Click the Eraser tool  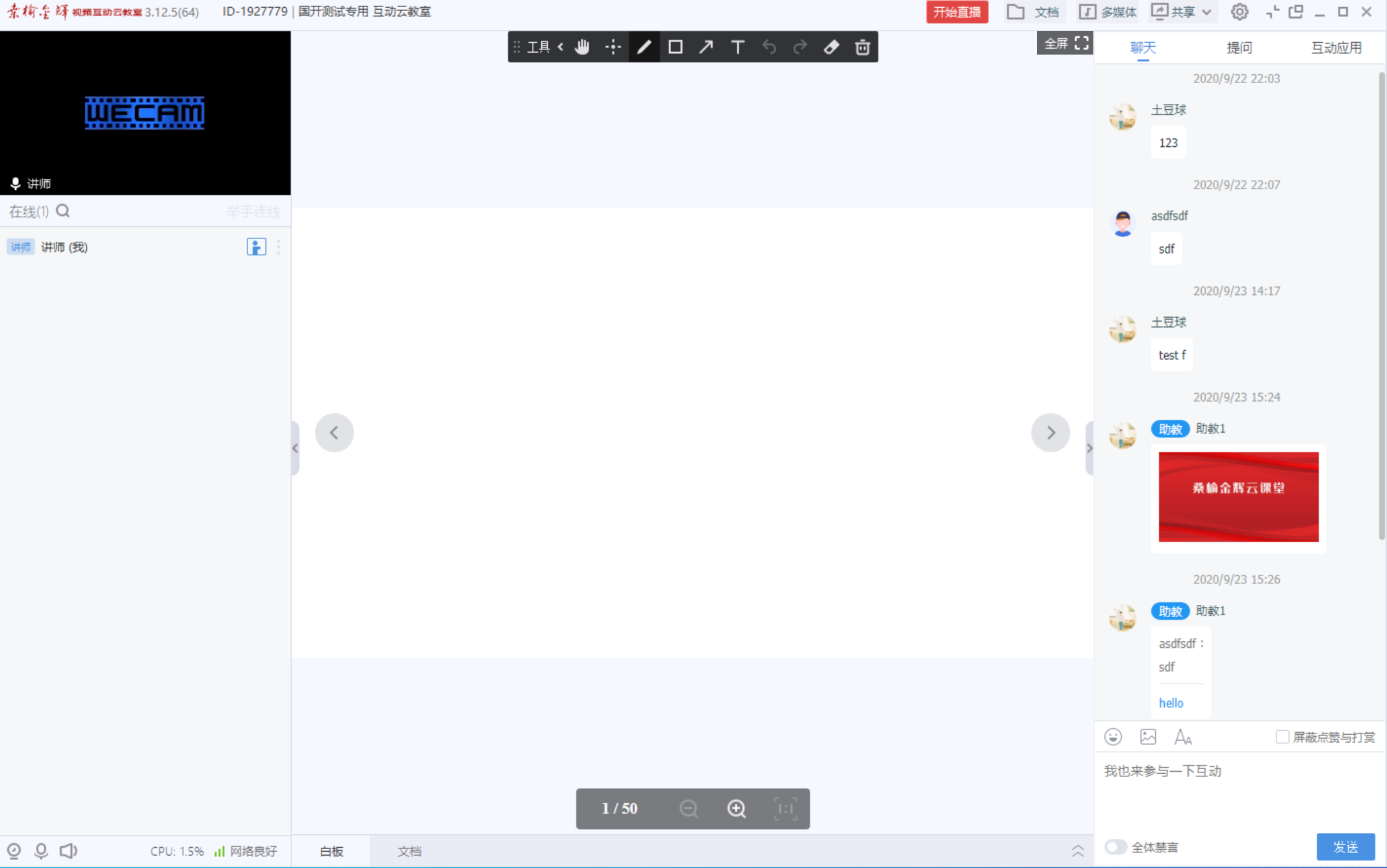click(830, 47)
